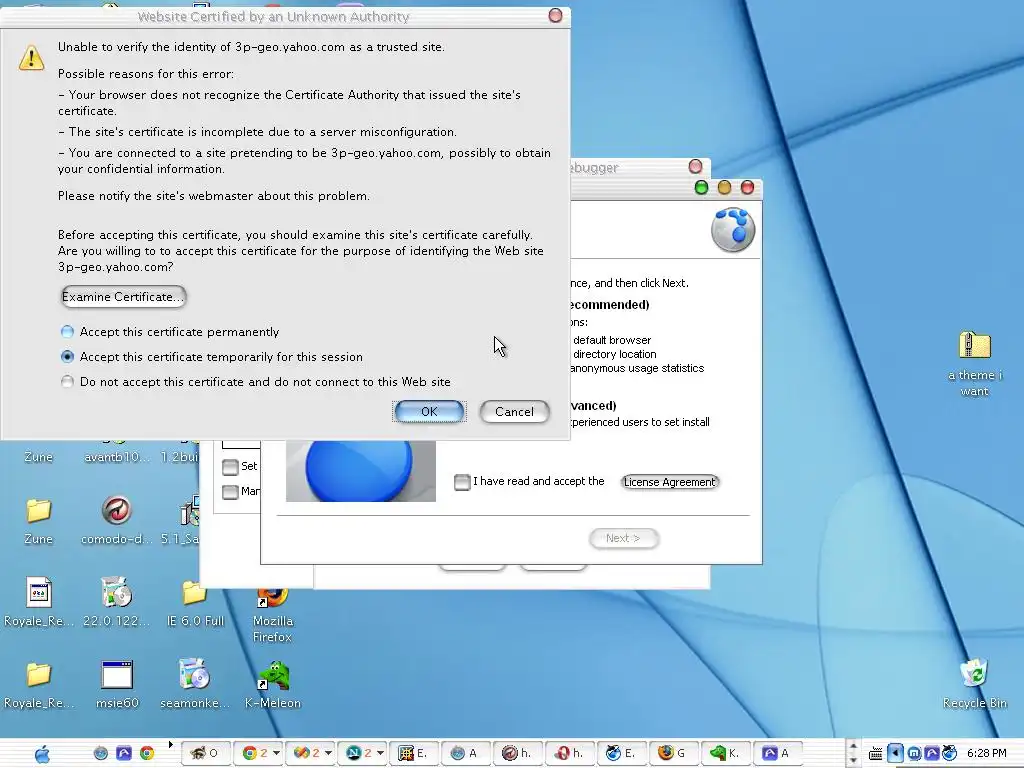Open the msie60 window icon

[117, 674]
